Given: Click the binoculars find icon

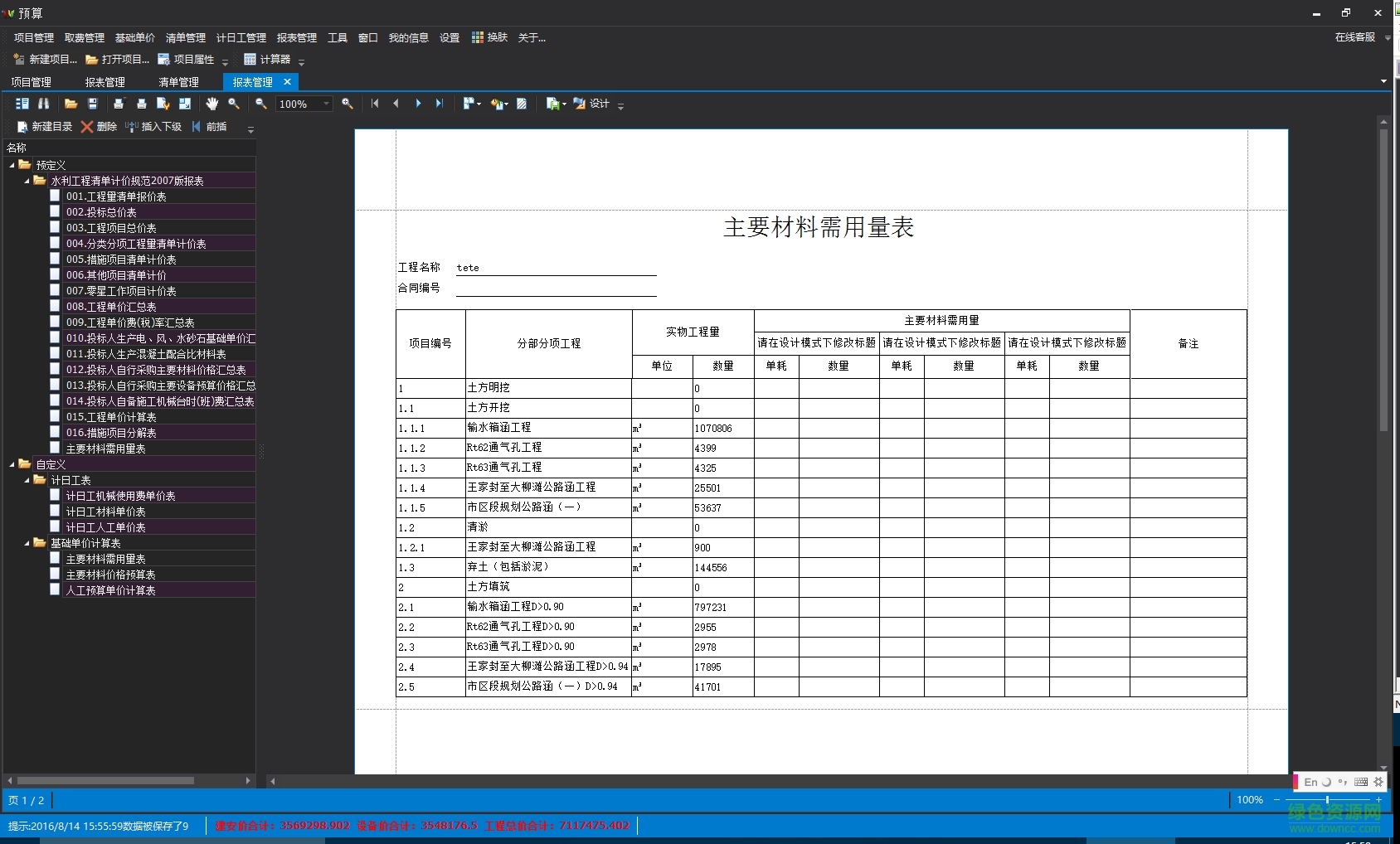Looking at the screenshot, I should [44, 104].
